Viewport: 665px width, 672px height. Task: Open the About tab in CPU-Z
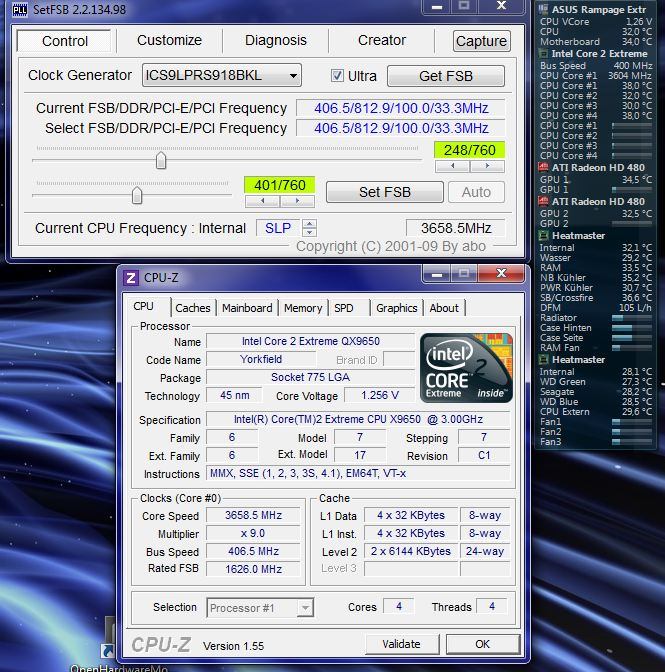point(444,308)
